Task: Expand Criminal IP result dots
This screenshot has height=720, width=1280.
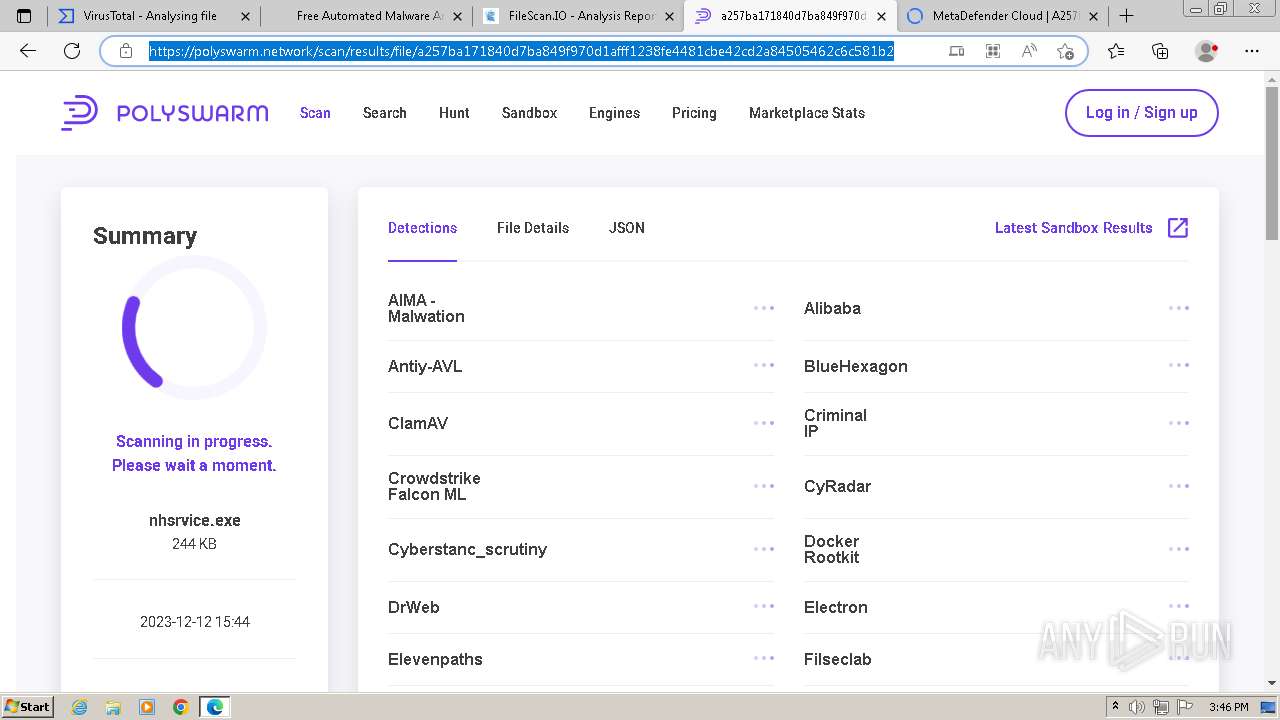Action: coord(1179,423)
